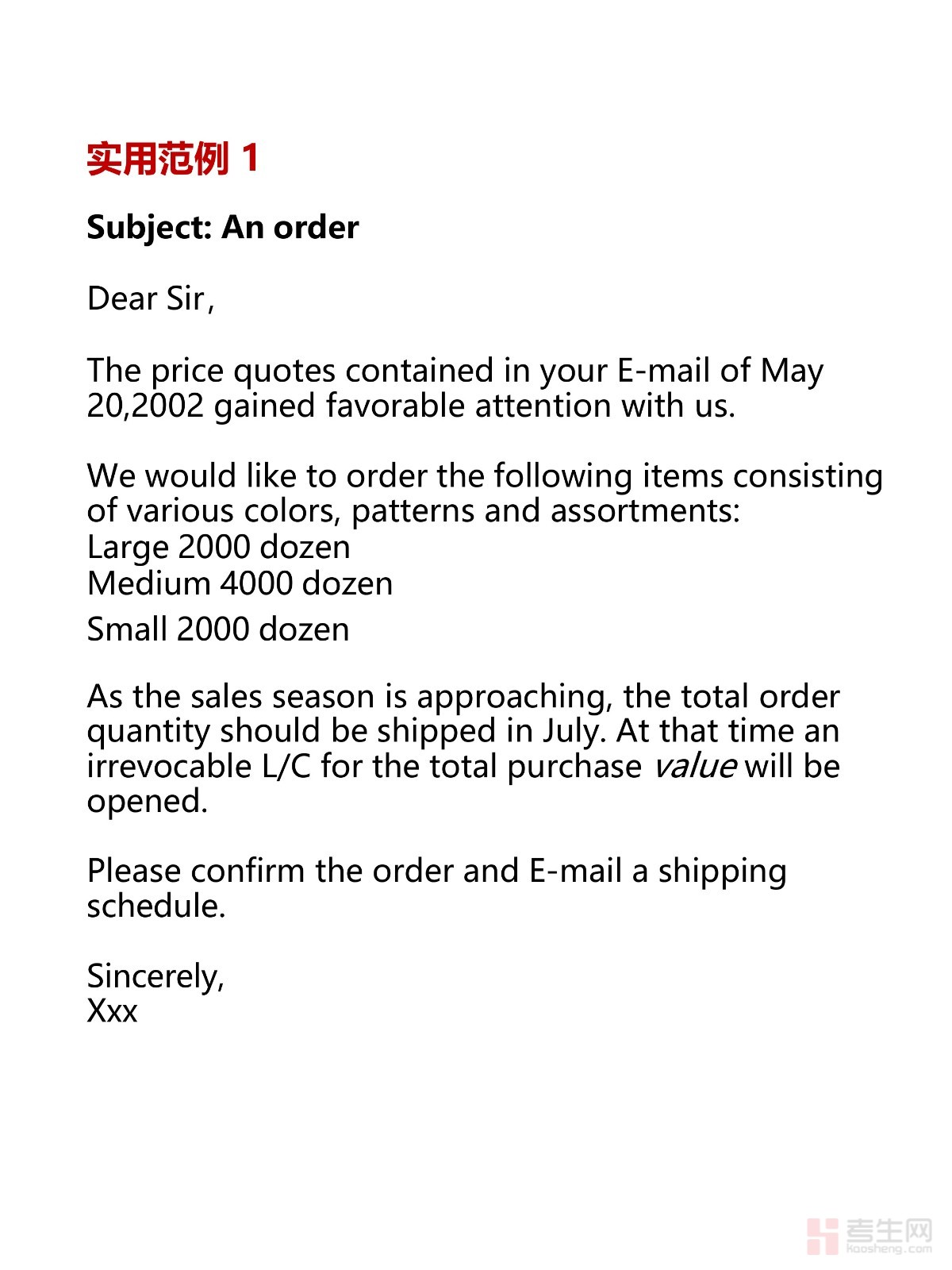Click the "Subject: An order" bold line
952x1270 pixels.
coord(222,228)
